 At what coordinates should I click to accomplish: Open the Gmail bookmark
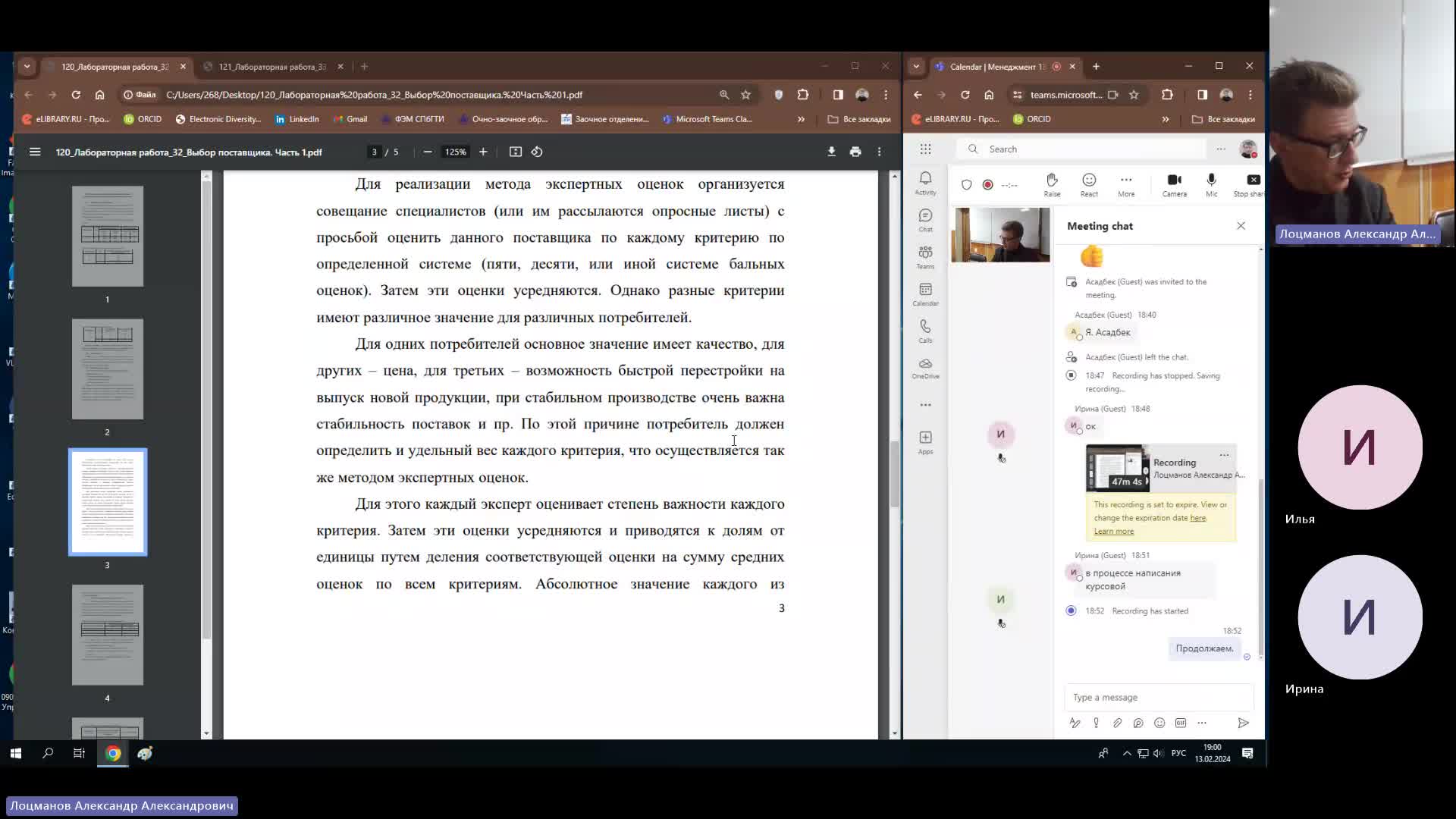point(350,119)
